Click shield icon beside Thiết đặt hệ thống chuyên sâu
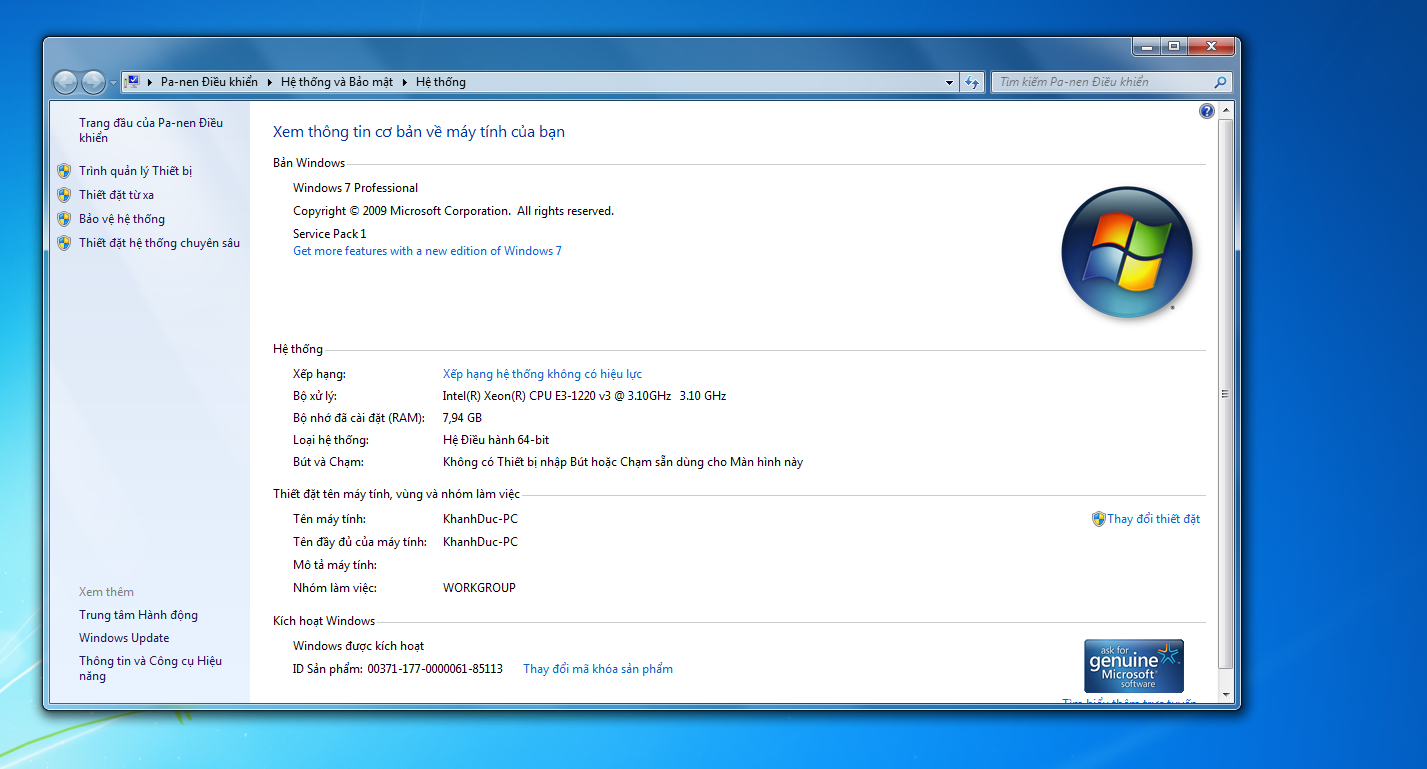 pyautogui.click(x=64, y=243)
